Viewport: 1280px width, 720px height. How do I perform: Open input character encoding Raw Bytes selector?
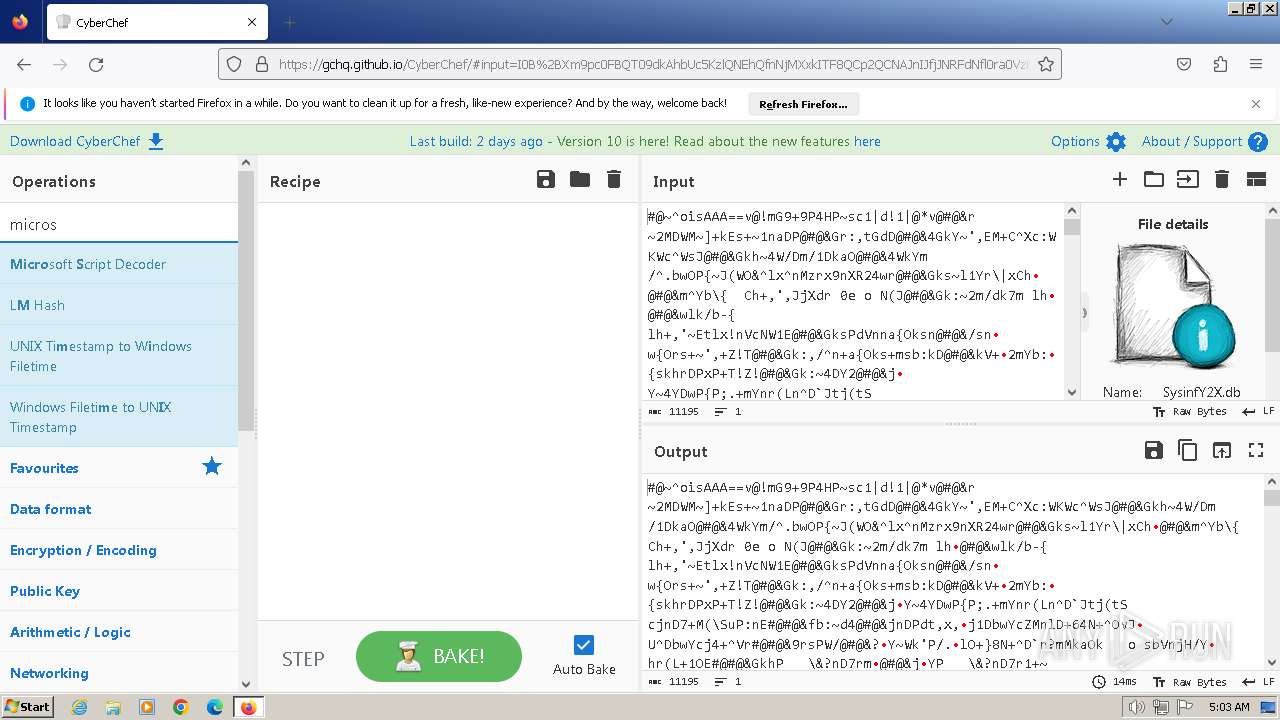pos(1189,412)
